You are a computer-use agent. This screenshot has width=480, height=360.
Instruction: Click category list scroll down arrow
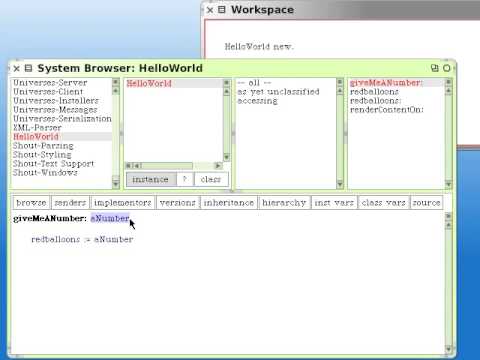click(x=116, y=184)
